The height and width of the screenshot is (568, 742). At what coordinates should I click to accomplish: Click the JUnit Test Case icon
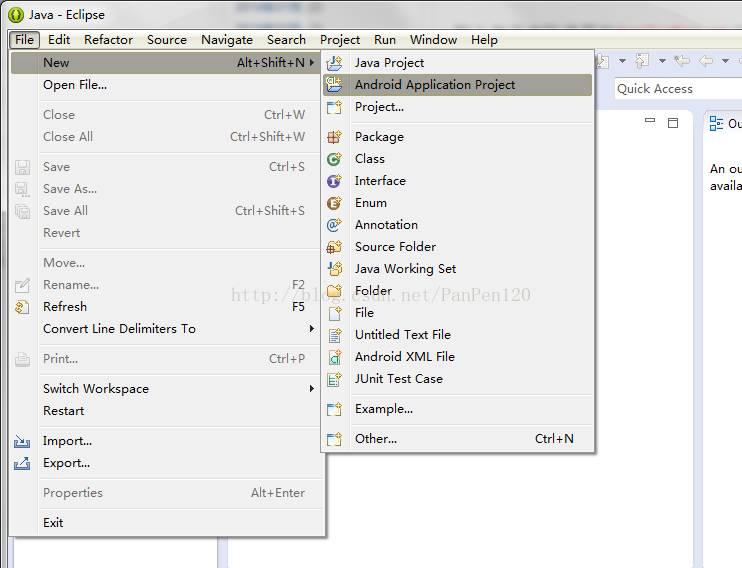pyautogui.click(x=334, y=379)
